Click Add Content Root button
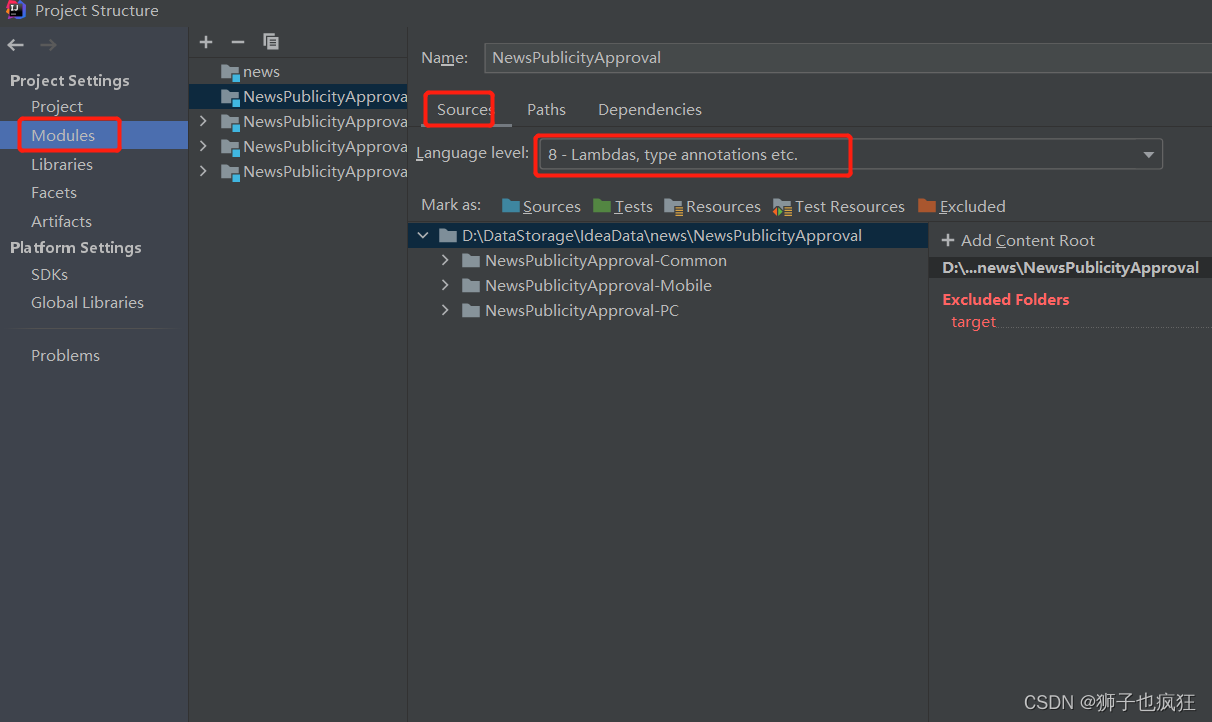This screenshot has height=722, width=1212. tap(1018, 240)
